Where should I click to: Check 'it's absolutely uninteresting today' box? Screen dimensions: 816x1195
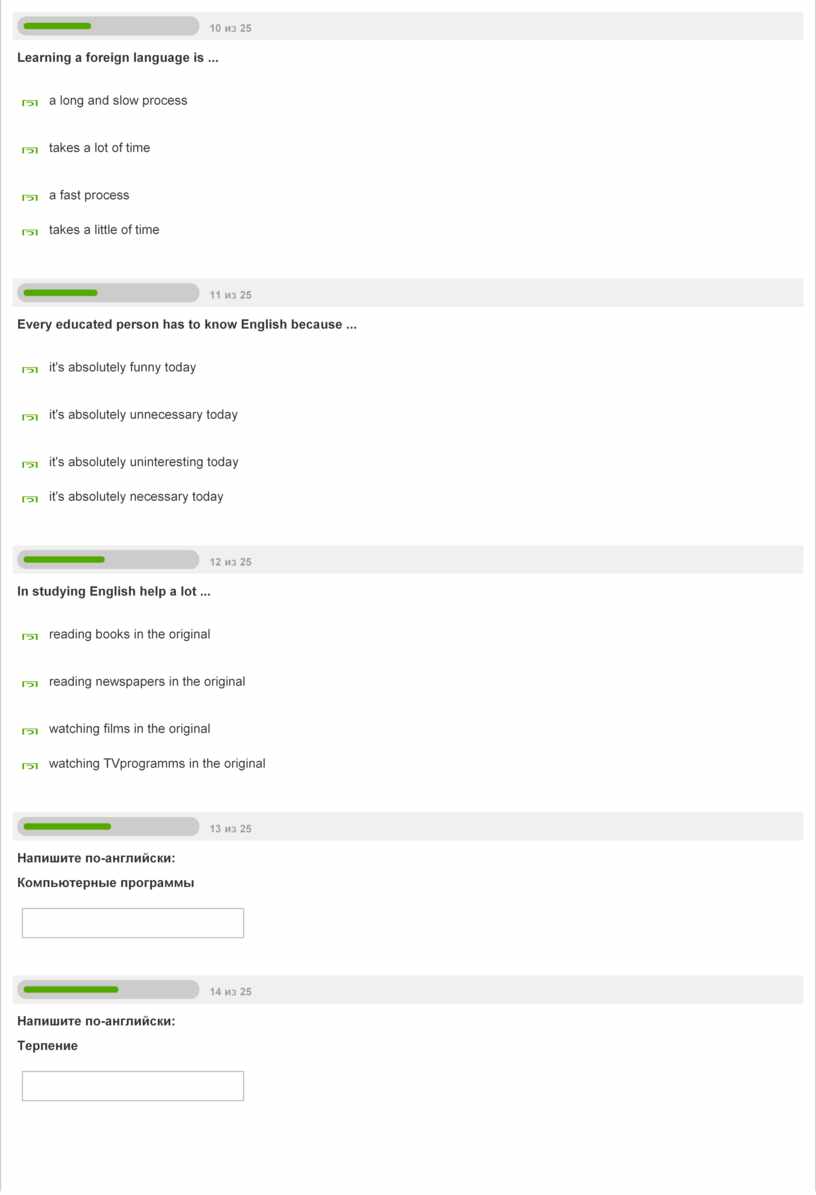pyautogui.click(x=30, y=464)
